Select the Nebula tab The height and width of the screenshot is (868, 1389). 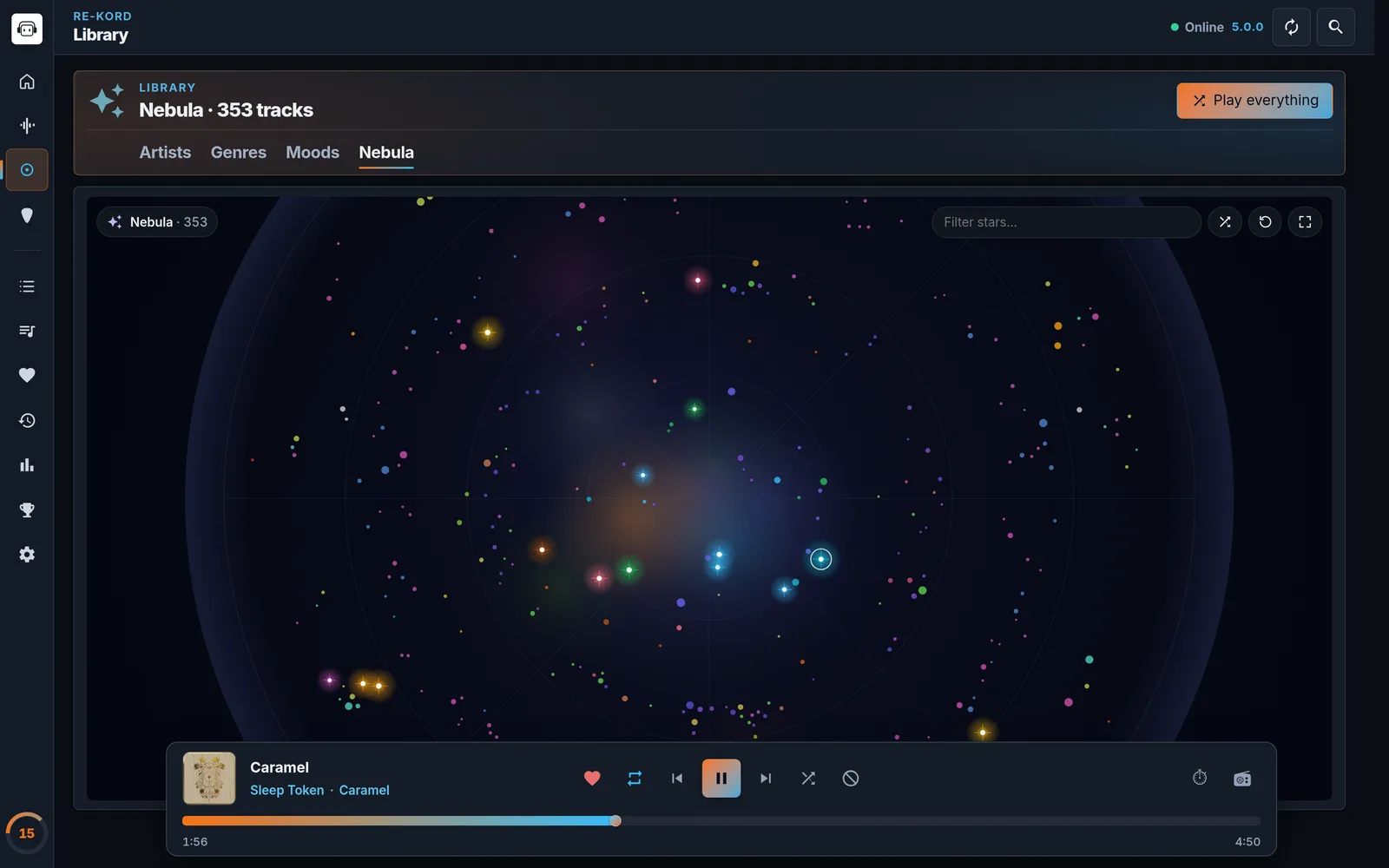point(386,153)
